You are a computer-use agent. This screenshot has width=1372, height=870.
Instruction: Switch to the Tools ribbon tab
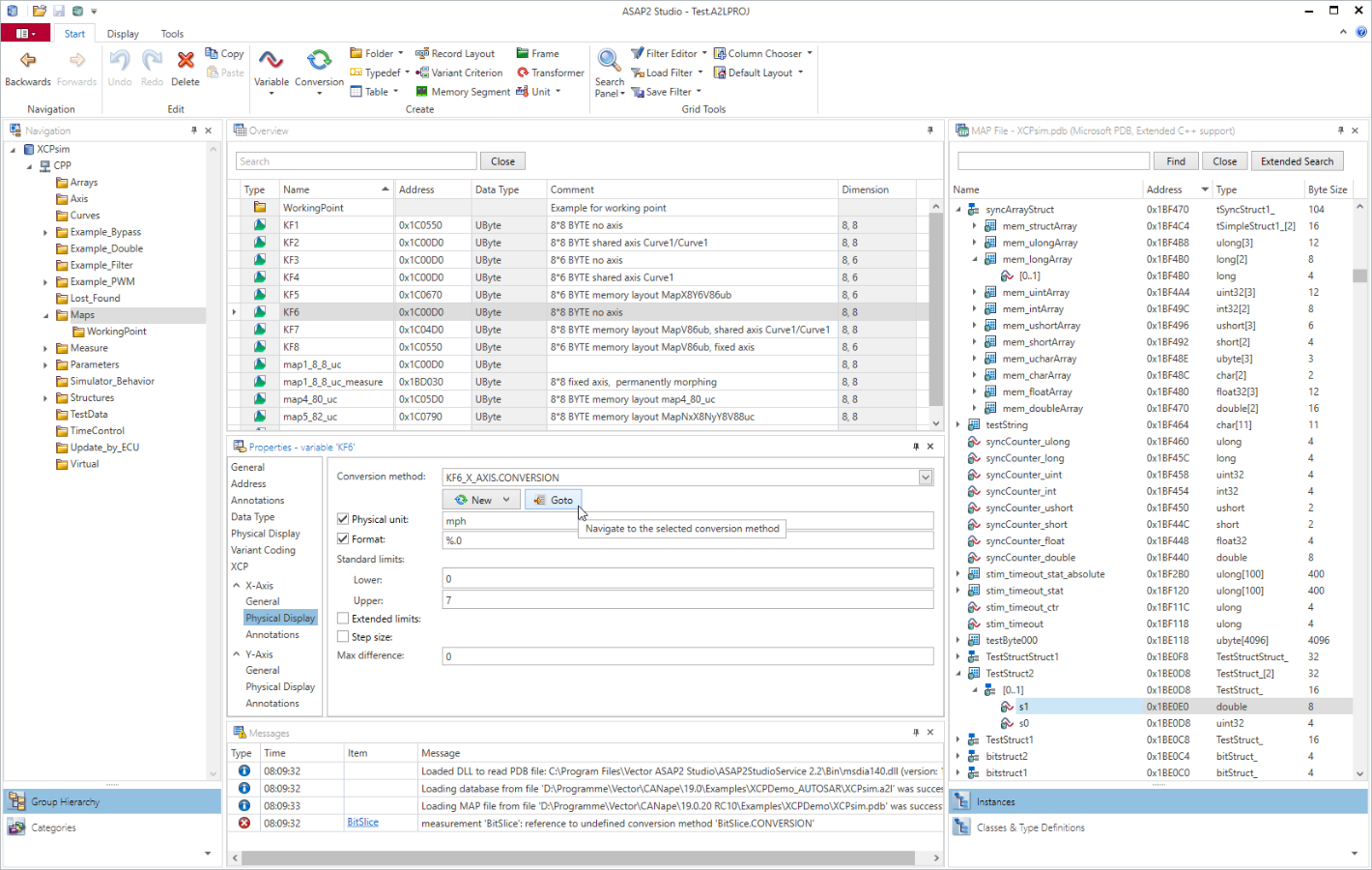click(x=172, y=34)
